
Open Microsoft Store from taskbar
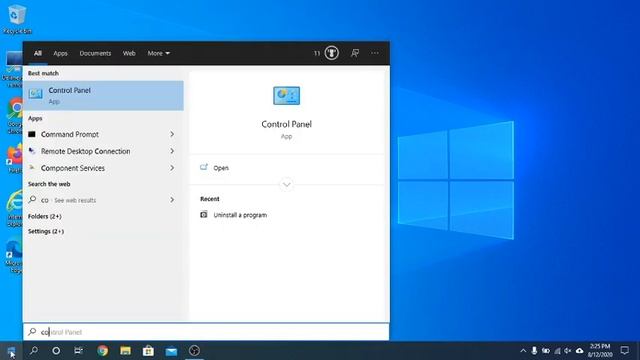[148, 351]
